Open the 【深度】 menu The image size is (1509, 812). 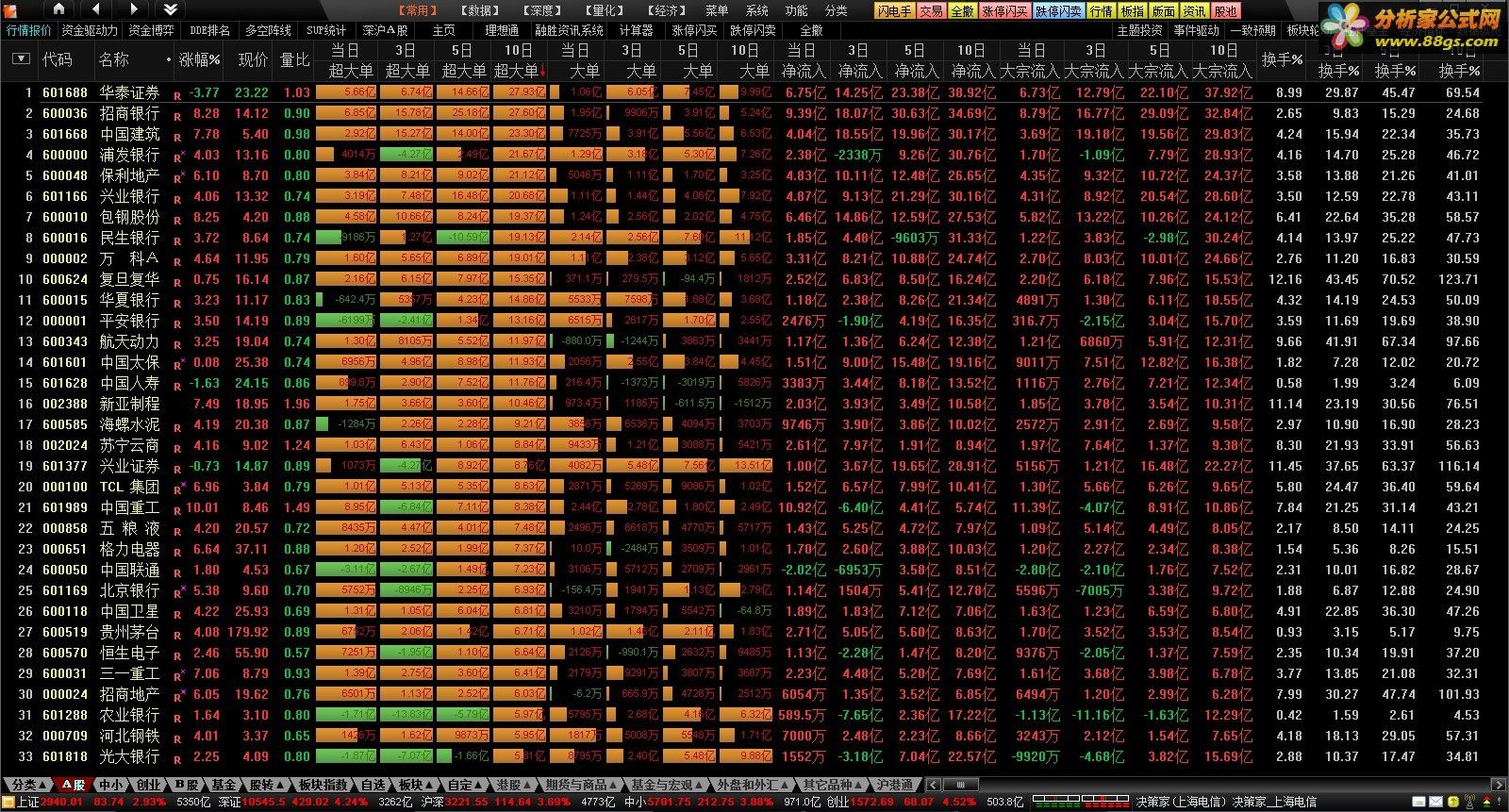point(542,10)
